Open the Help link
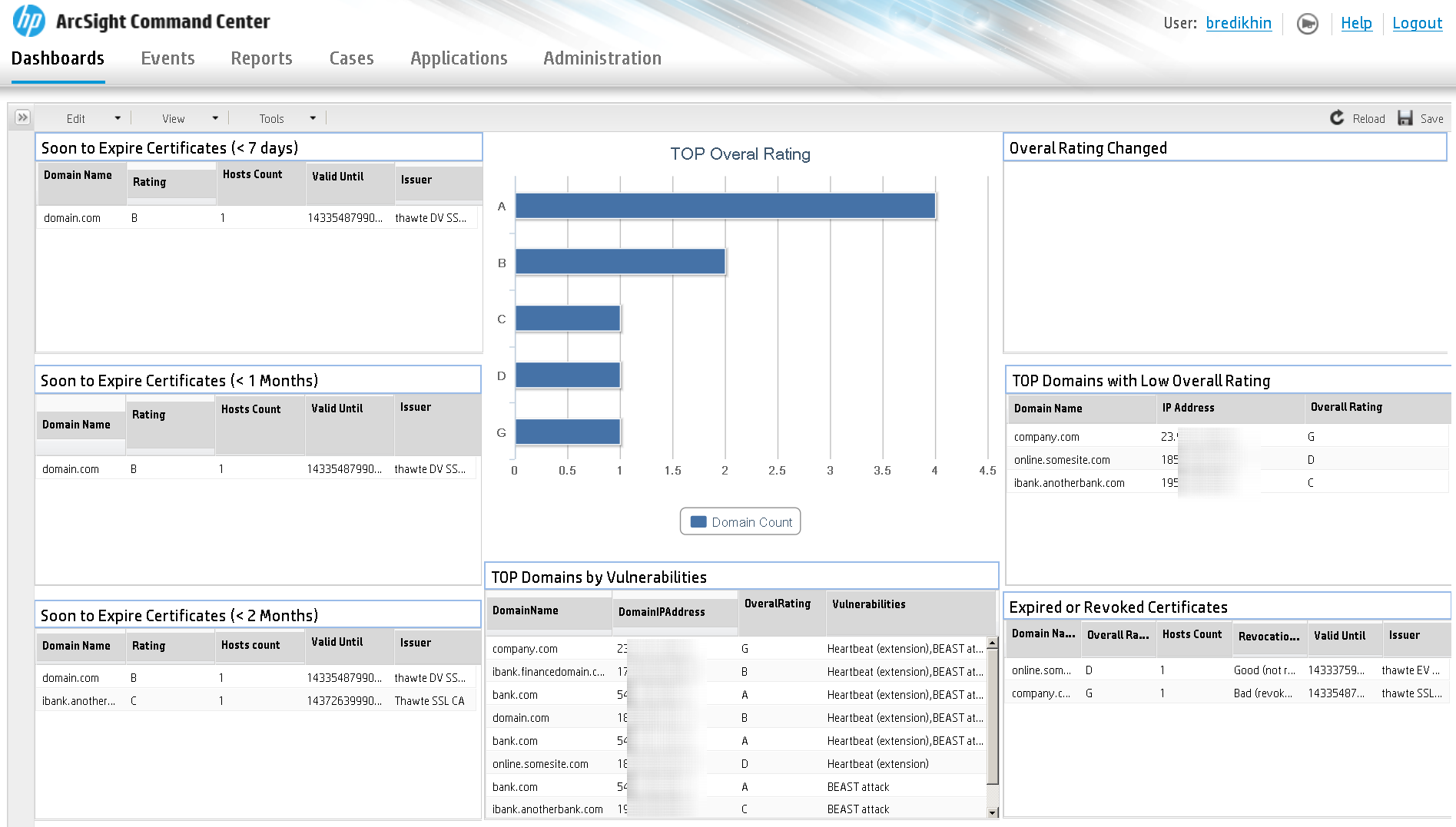 click(x=1356, y=23)
